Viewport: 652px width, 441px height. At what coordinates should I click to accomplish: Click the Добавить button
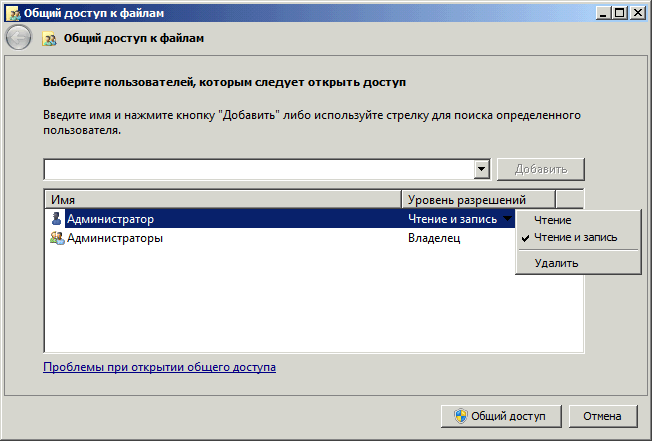coord(541,169)
